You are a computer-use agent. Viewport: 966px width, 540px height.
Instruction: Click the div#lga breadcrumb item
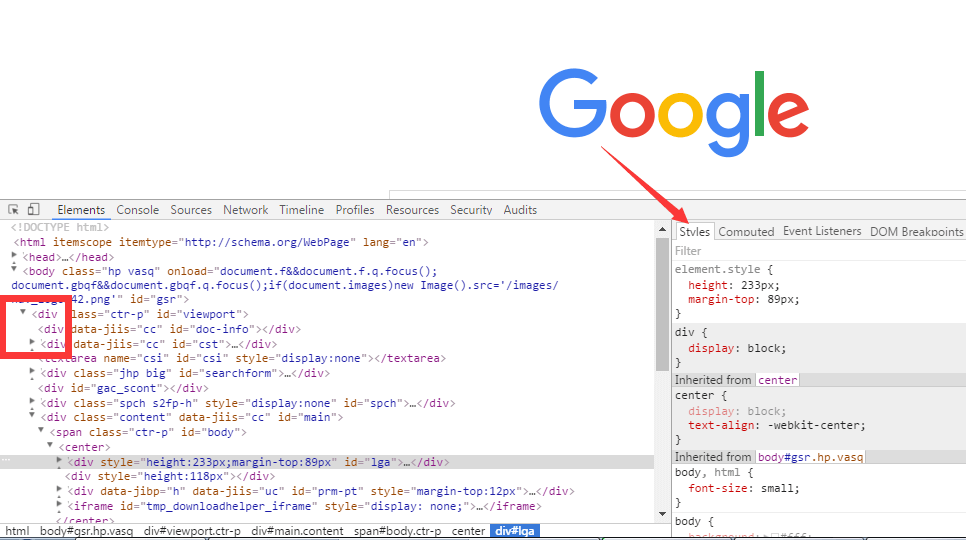click(515, 531)
